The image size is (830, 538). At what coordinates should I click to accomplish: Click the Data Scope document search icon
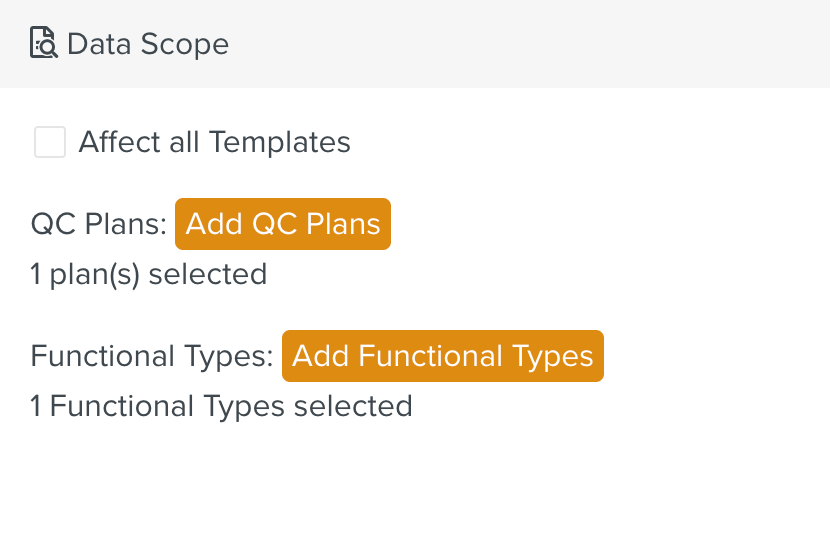click(44, 44)
